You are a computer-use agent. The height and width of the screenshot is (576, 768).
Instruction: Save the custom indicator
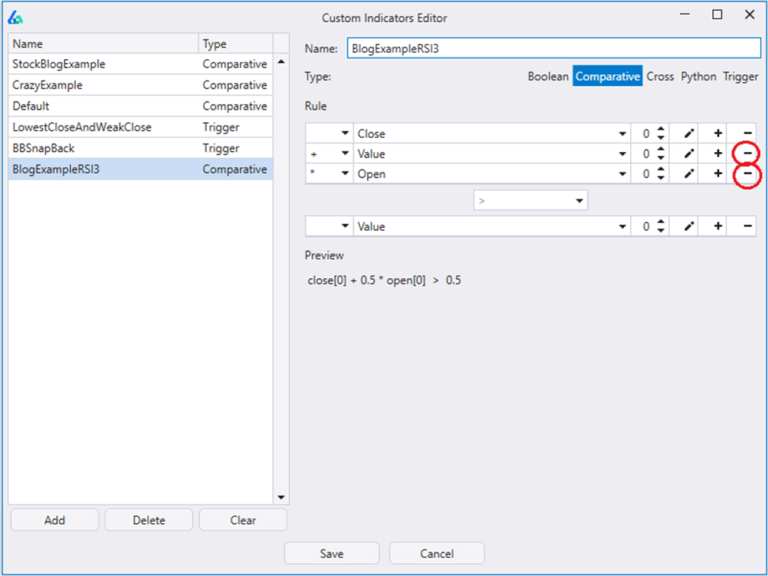tap(332, 553)
